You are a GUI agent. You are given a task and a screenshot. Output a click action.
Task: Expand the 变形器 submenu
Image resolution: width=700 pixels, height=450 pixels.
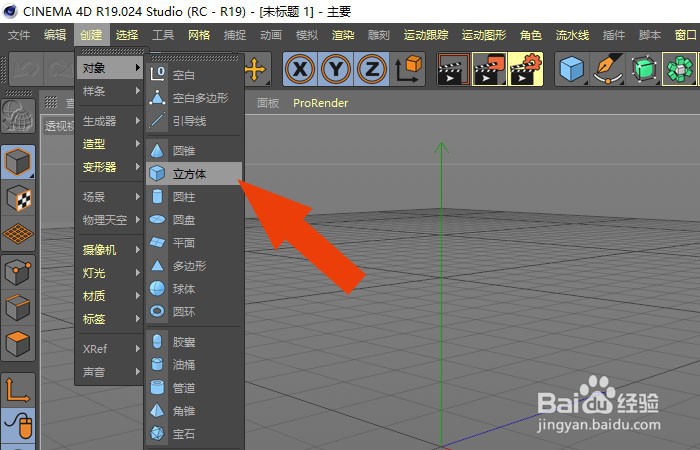click(x=109, y=167)
